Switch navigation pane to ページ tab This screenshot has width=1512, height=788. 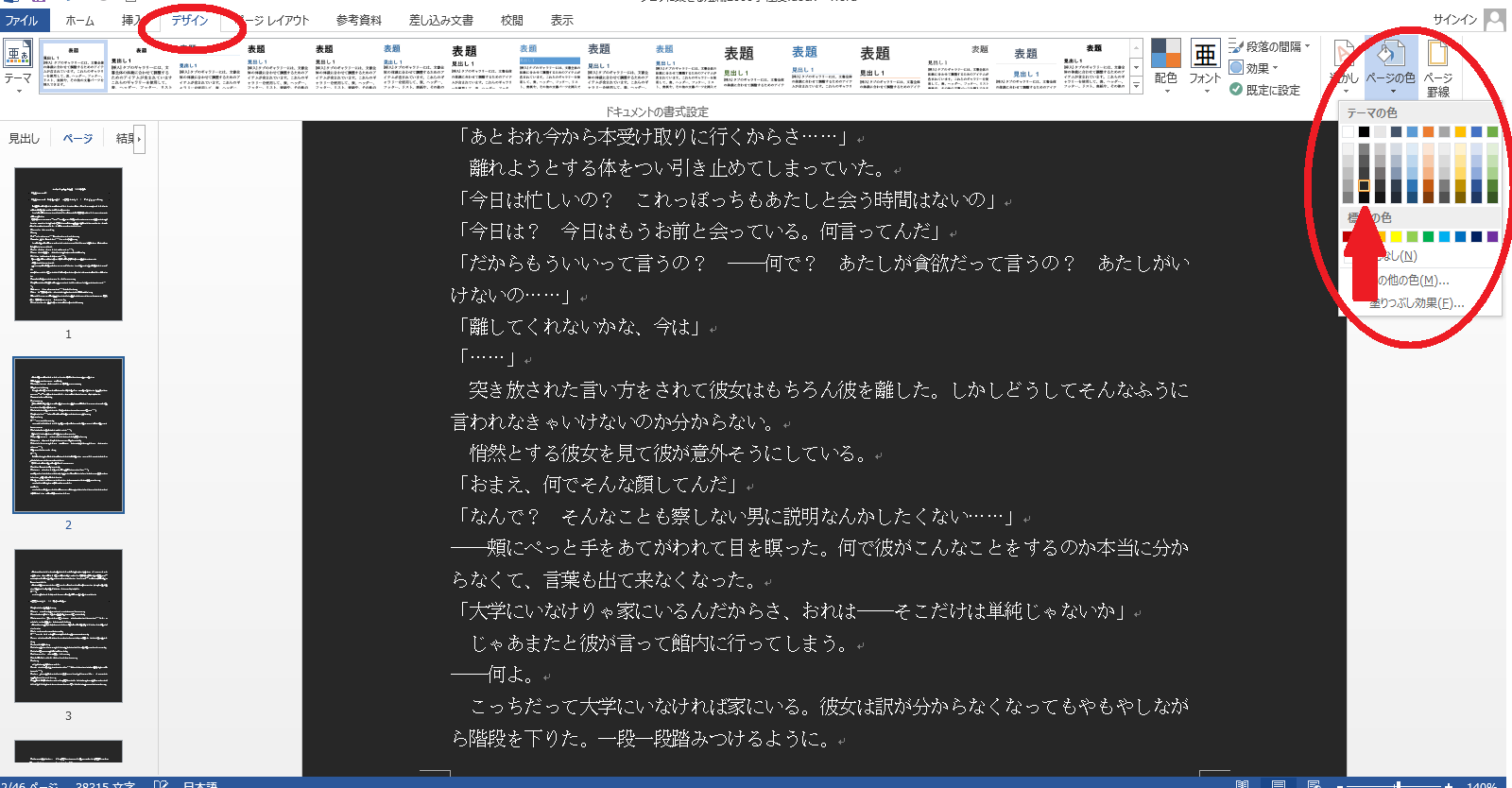click(x=77, y=139)
